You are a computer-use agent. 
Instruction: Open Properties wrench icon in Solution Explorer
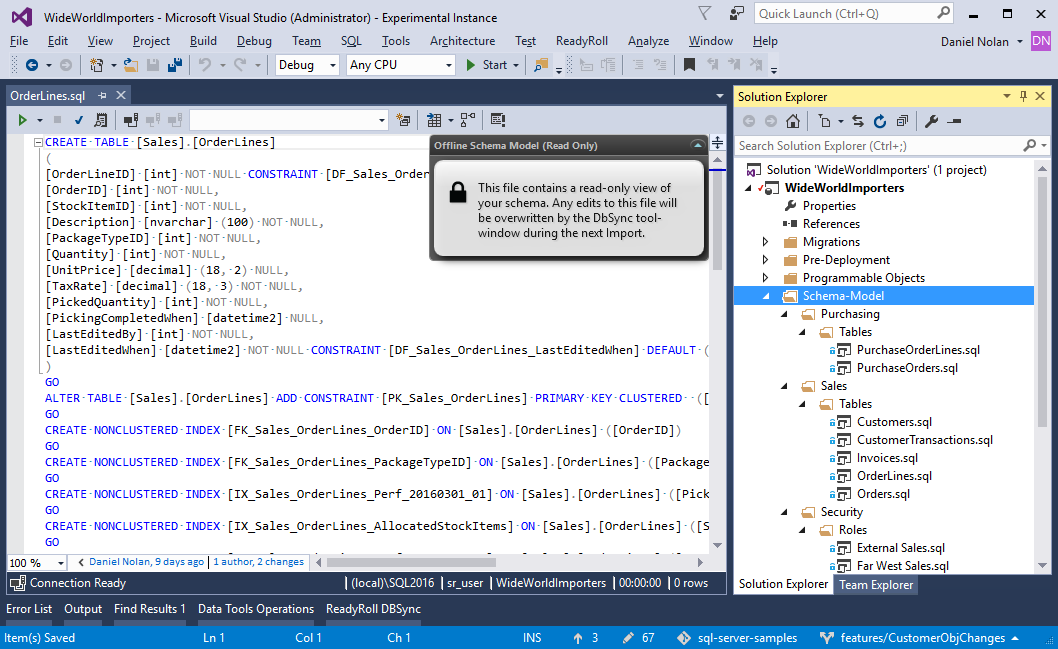931,121
